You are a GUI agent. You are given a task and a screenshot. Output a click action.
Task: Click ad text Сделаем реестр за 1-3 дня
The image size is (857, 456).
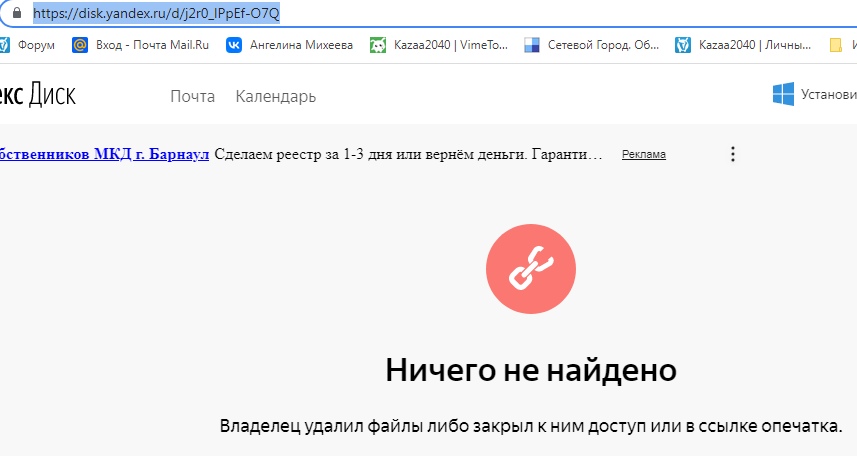coord(408,154)
